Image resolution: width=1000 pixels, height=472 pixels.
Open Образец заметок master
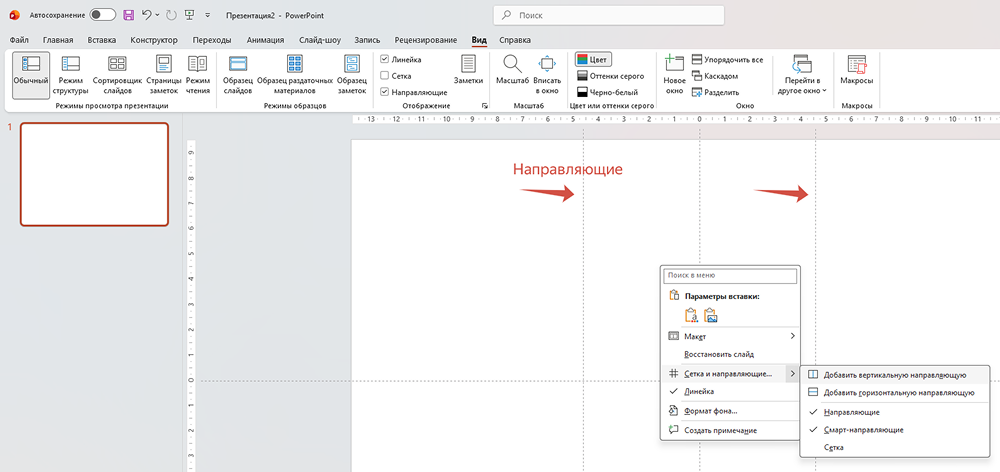coord(352,75)
